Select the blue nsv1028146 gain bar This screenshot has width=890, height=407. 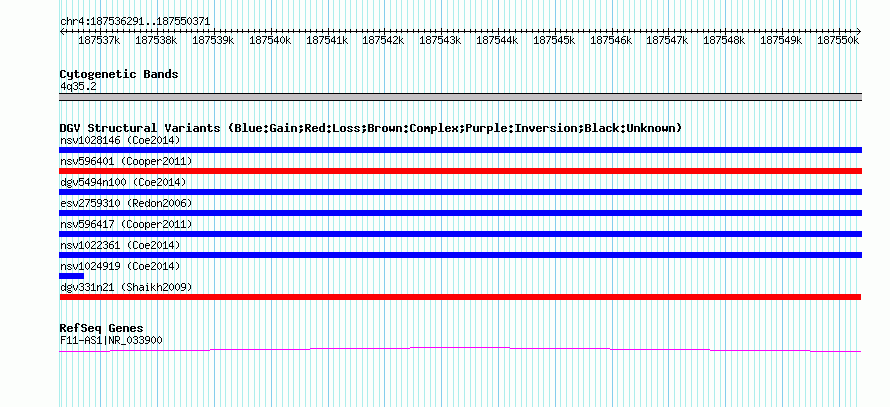point(460,150)
